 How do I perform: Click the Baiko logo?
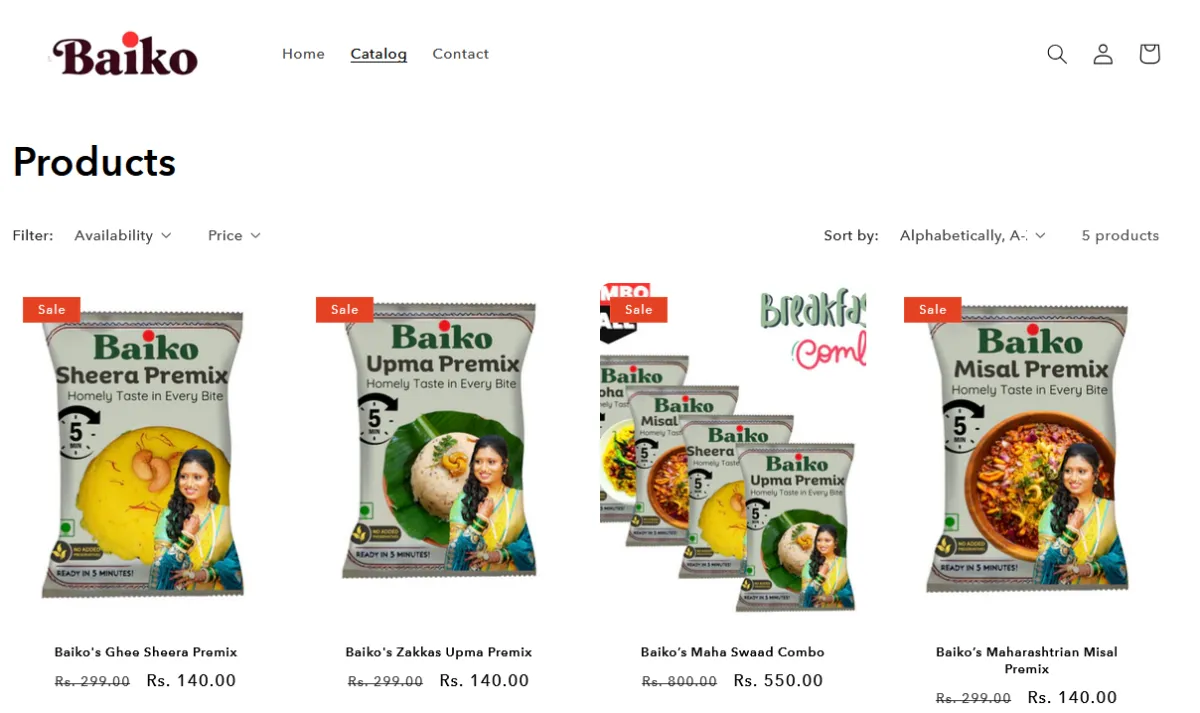125,55
